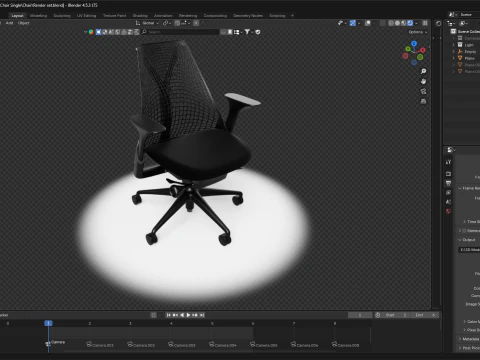Open the Add menu in viewport header
Viewport: 480px width, 360px height.
point(9,23)
